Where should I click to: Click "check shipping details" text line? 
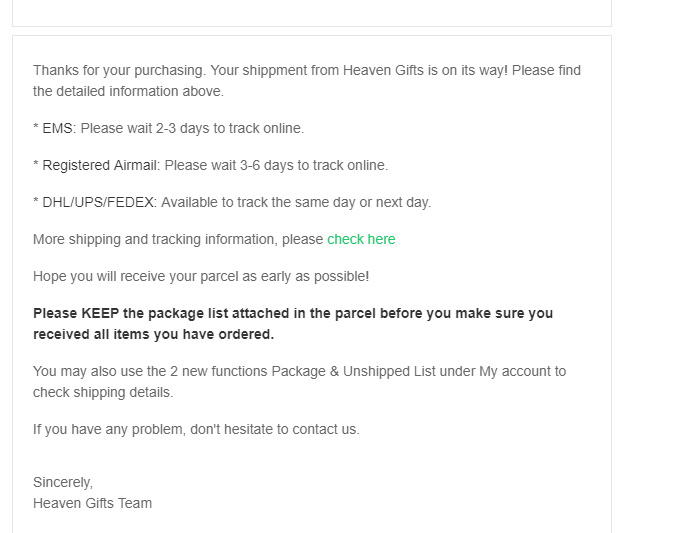point(103,392)
